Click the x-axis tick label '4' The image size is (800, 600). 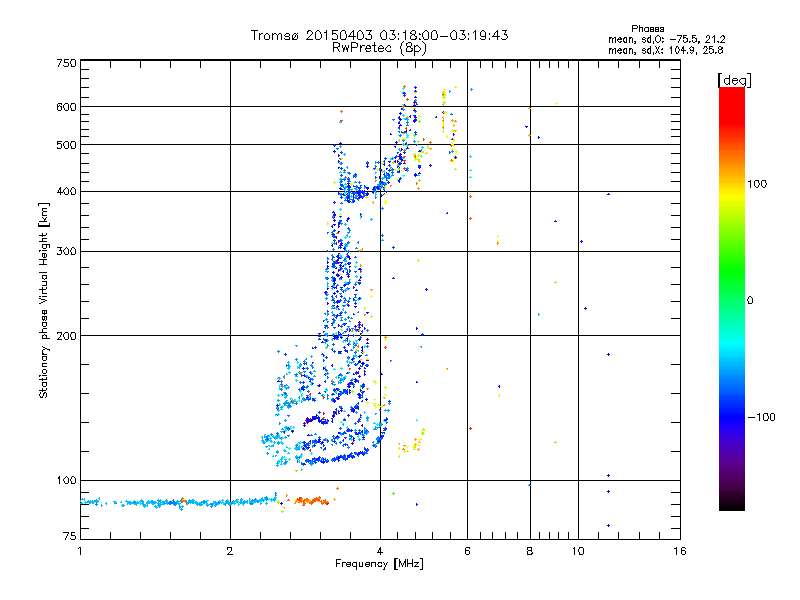pyautogui.click(x=380, y=551)
